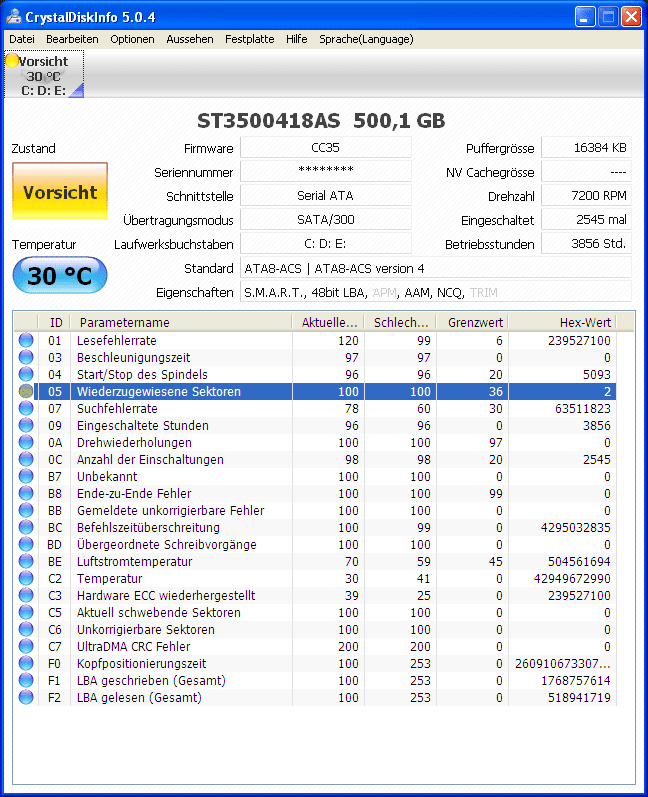
Task: Click the Grenzwert column header
Action: 473,322
